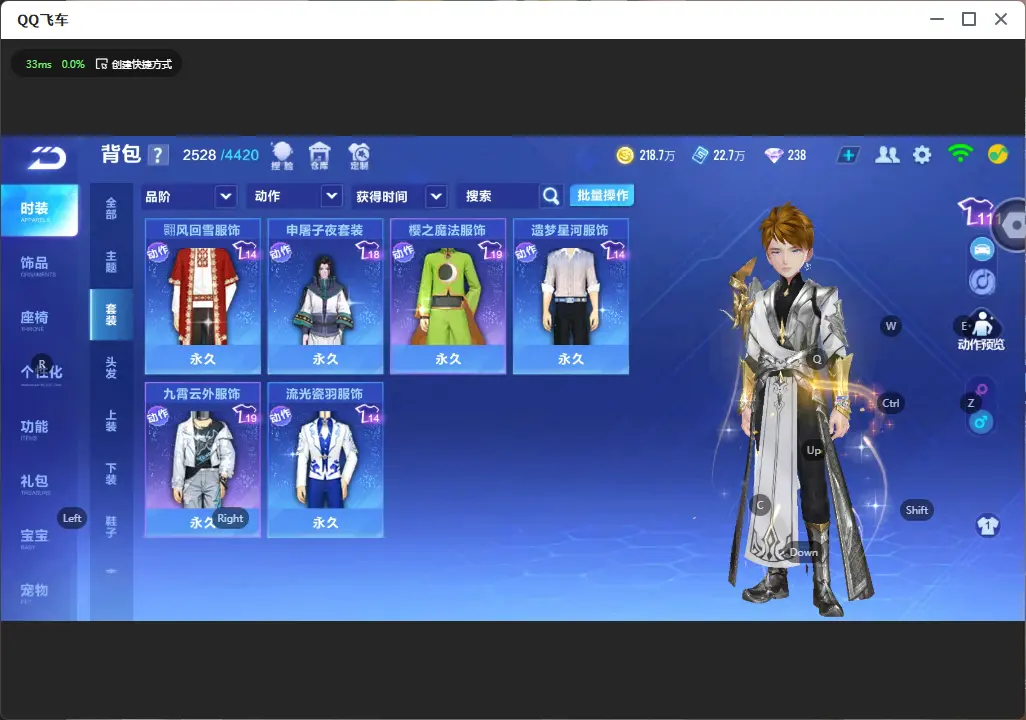Select the 流光瓷羽服饰 outfit card
The height and width of the screenshot is (720, 1026).
tap(325, 459)
